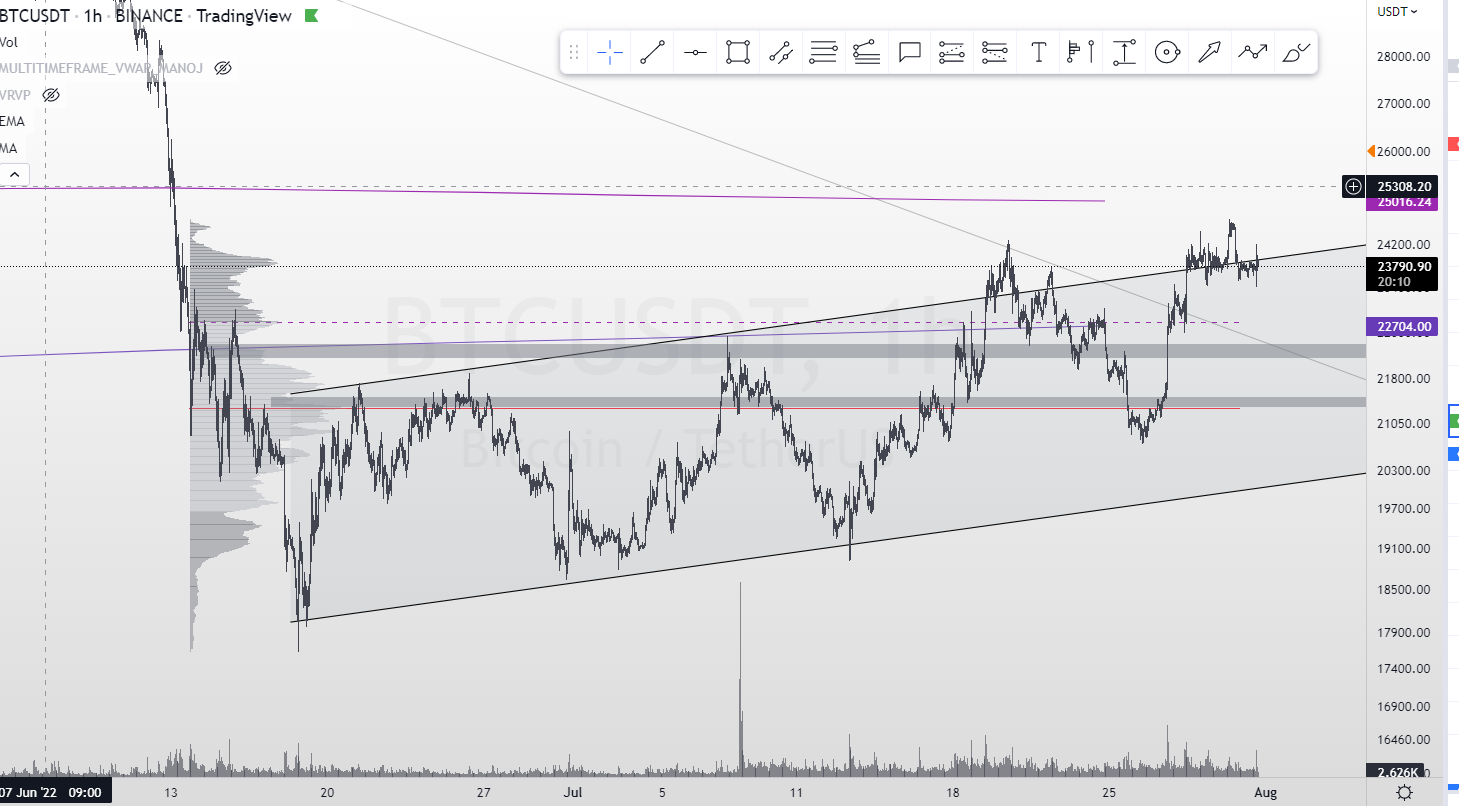This screenshot has height=806, width=1459.
Task: Click the EMA indicator label
Action: click(13, 121)
